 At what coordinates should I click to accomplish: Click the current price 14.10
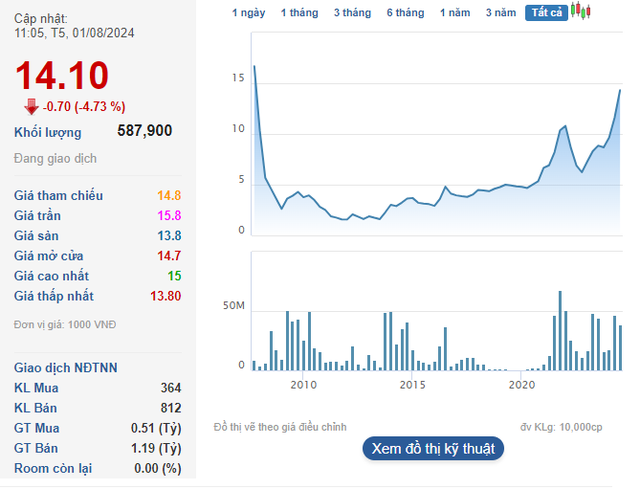coord(62,76)
